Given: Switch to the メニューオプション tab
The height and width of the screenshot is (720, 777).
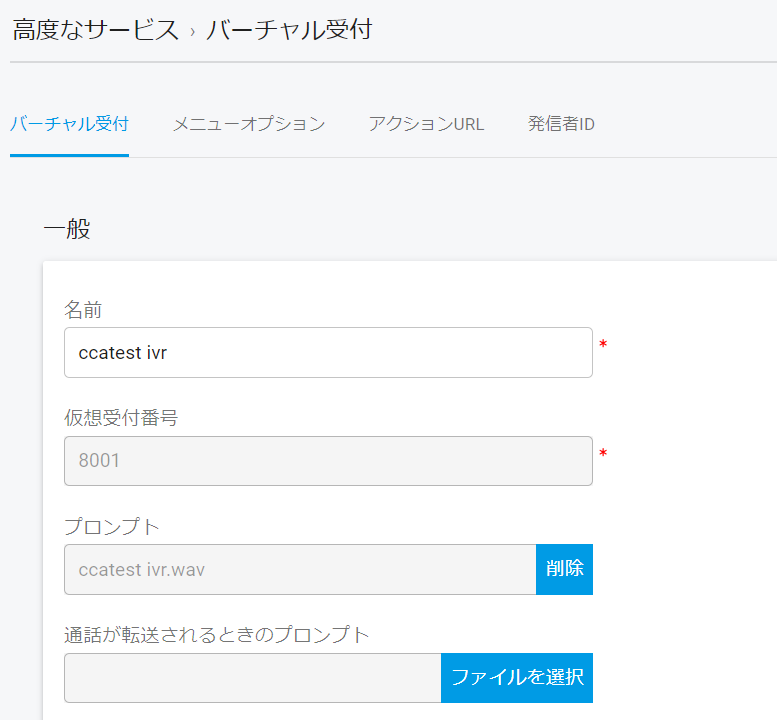Looking at the screenshot, I should (249, 124).
